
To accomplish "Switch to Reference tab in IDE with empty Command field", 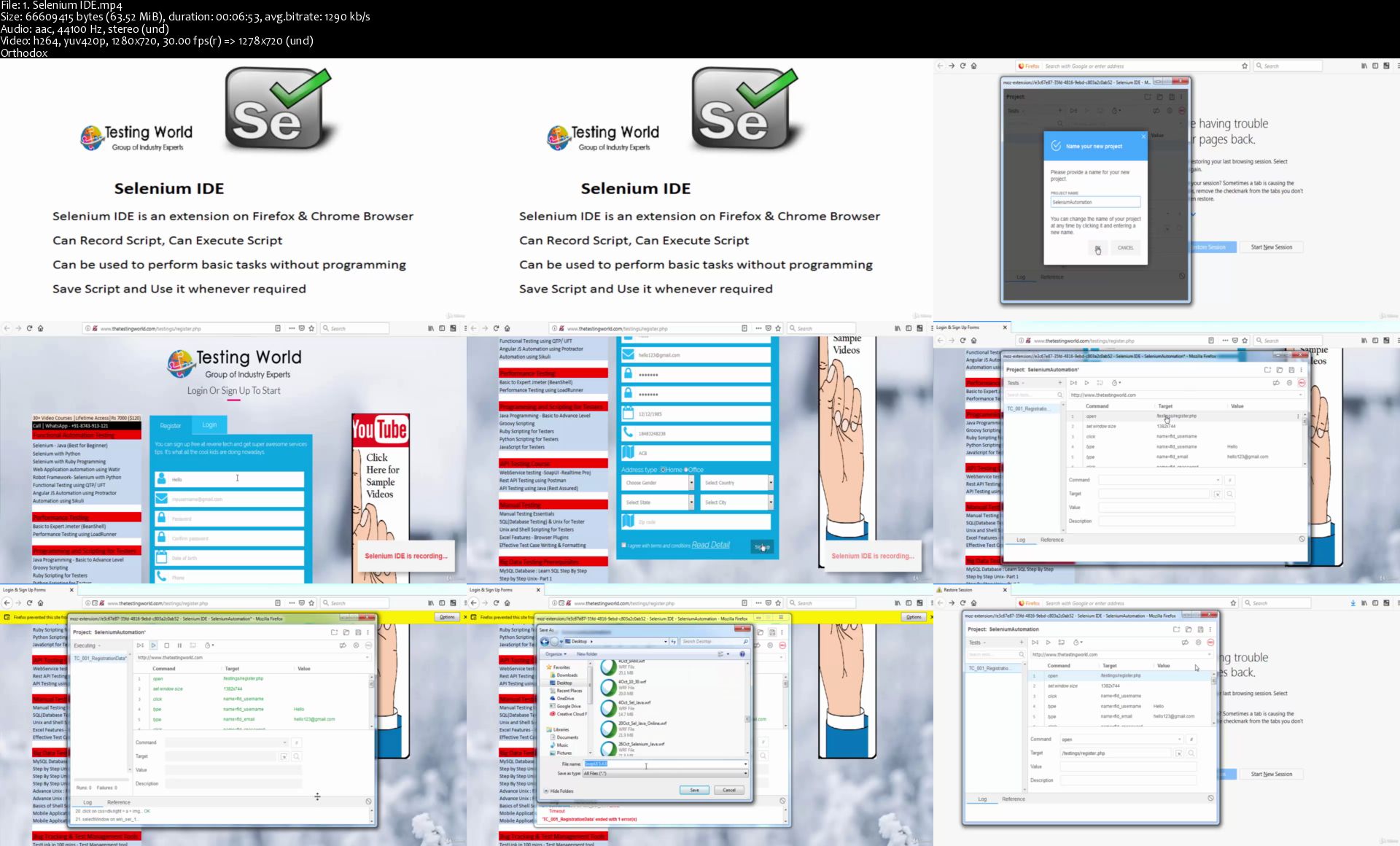I will [1051, 540].
